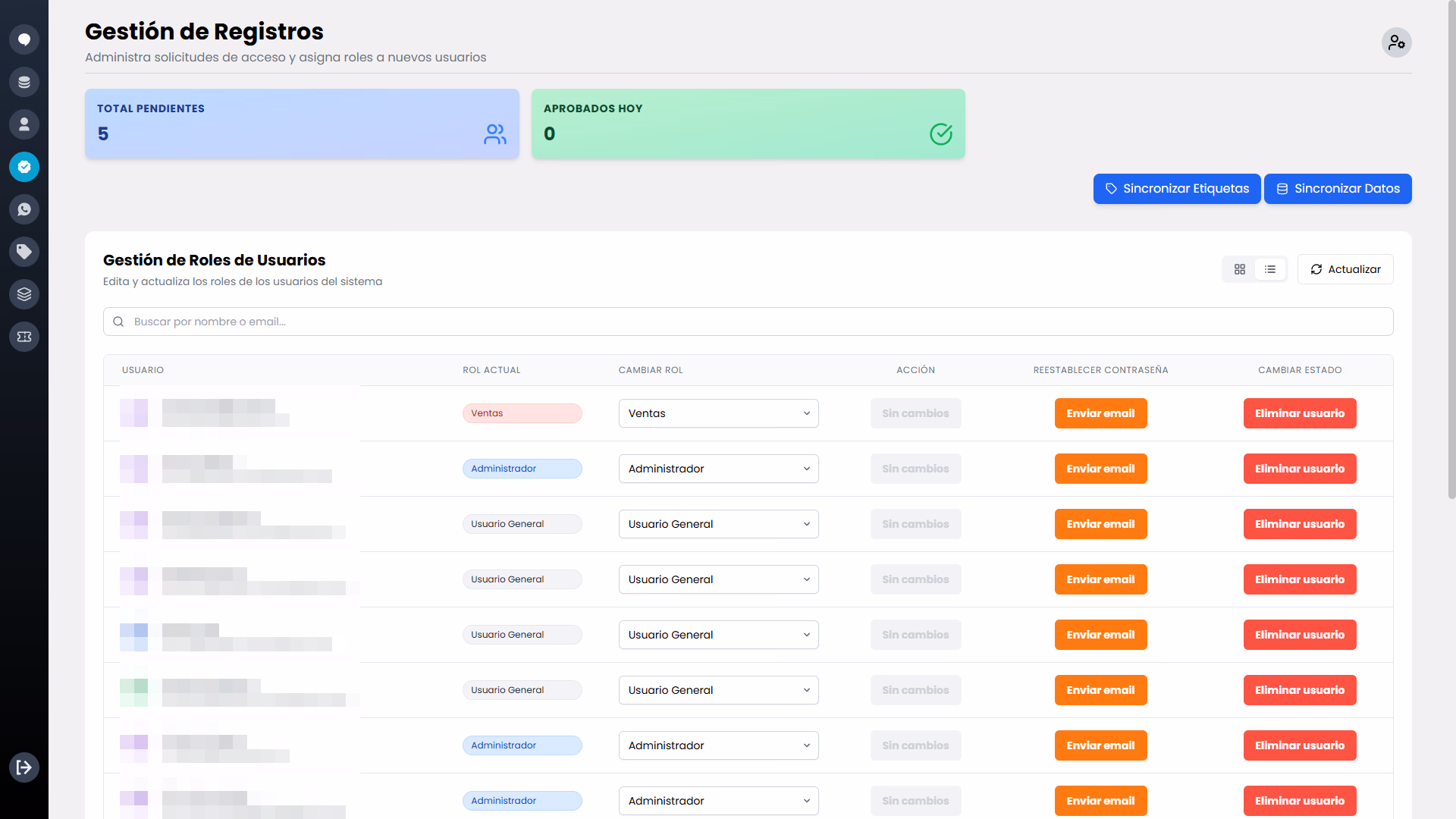Open the user profile sidebar icon
The width and height of the screenshot is (1456, 819).
pyautogui.click(x=24, y=124)
